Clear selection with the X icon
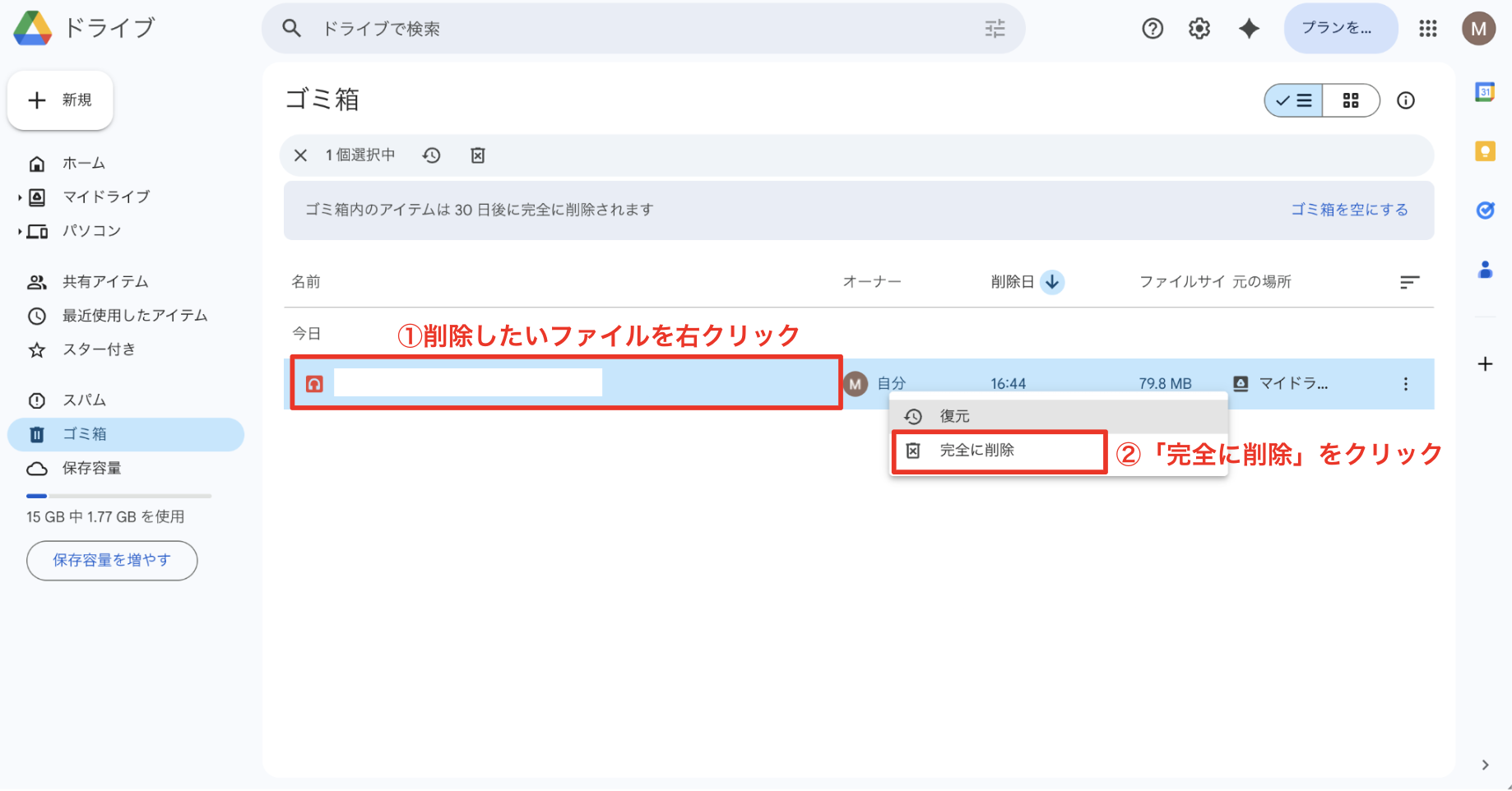The width and height of the screenshot is (1512, 791). (x=300, y=155)
